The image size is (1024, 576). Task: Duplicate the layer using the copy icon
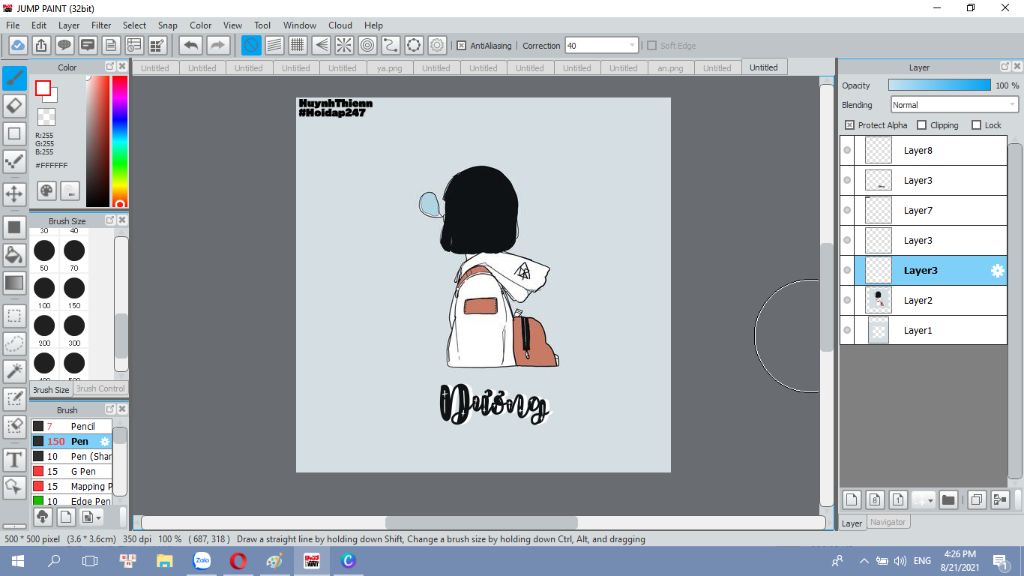976,500
